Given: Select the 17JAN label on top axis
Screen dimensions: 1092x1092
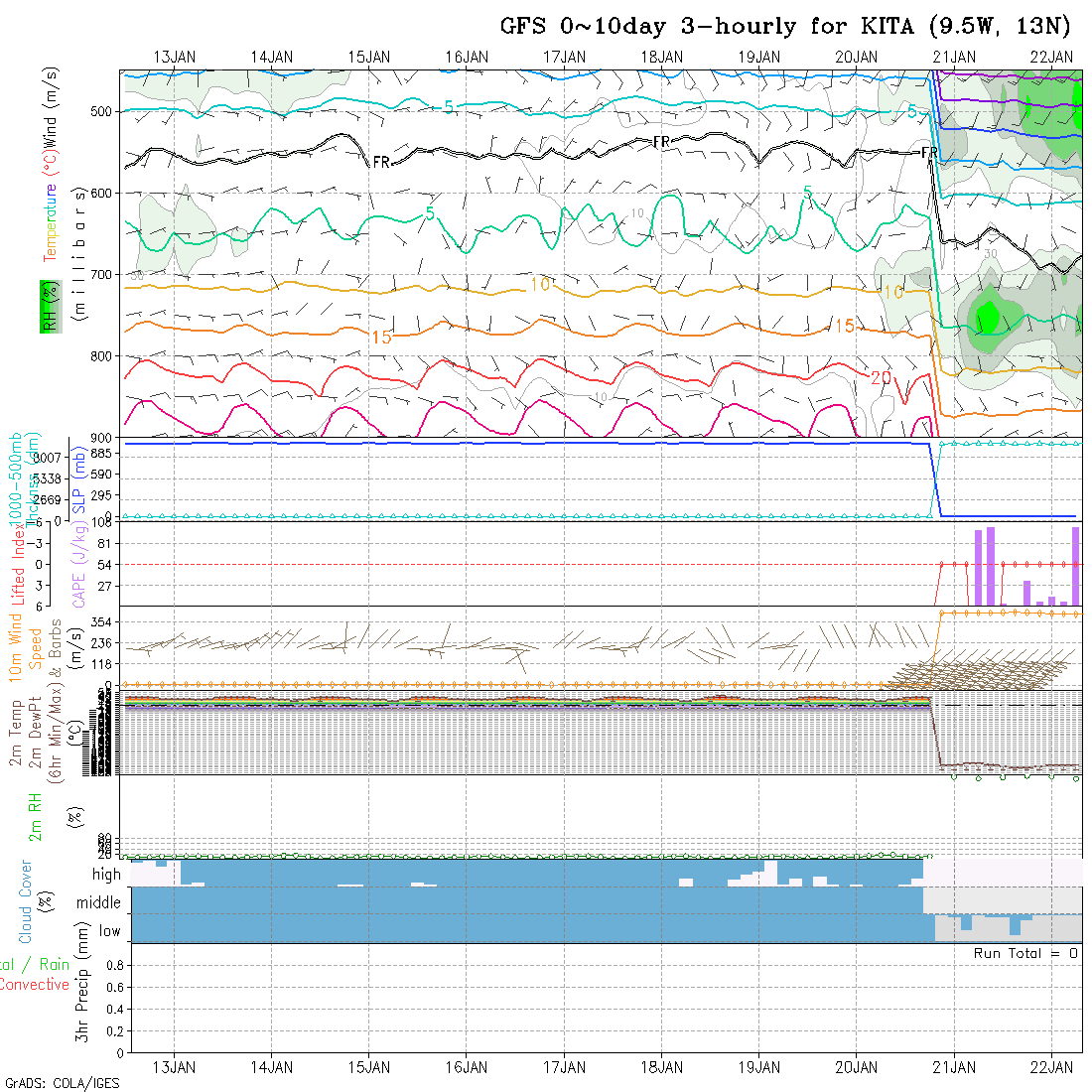Looking at the screenshot, I should [x=565, y=57].
